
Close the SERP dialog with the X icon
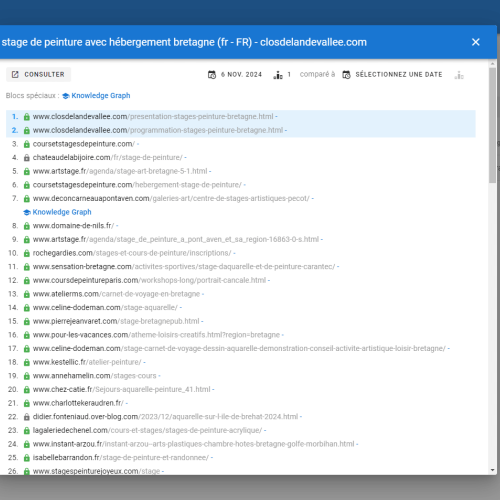[x=476, y=42]
